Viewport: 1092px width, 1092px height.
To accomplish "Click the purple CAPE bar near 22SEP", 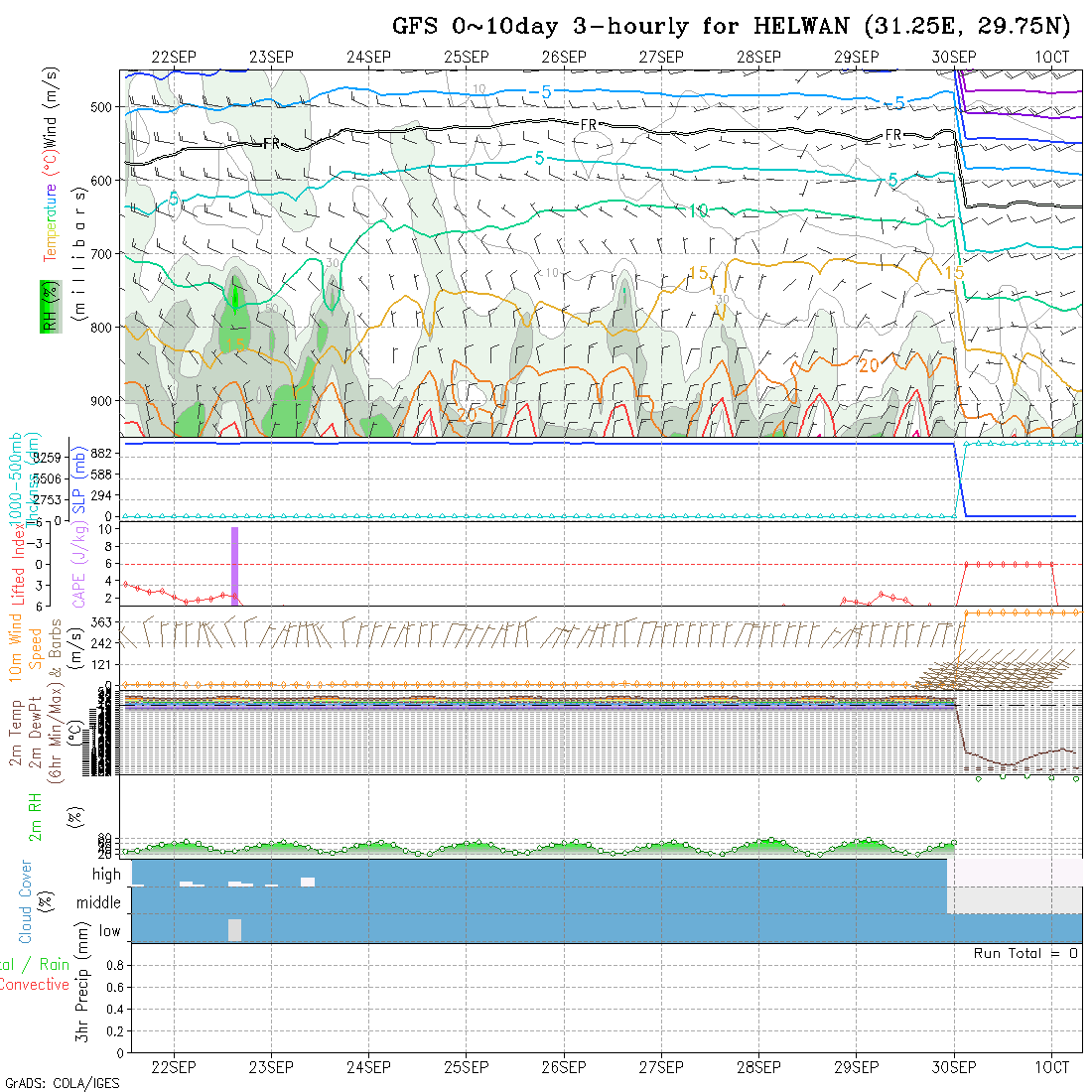I will (x=234, y=566).
